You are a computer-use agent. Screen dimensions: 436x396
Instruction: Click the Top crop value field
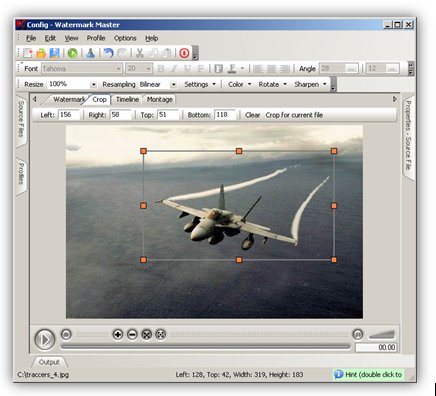(x=168, y=115)
